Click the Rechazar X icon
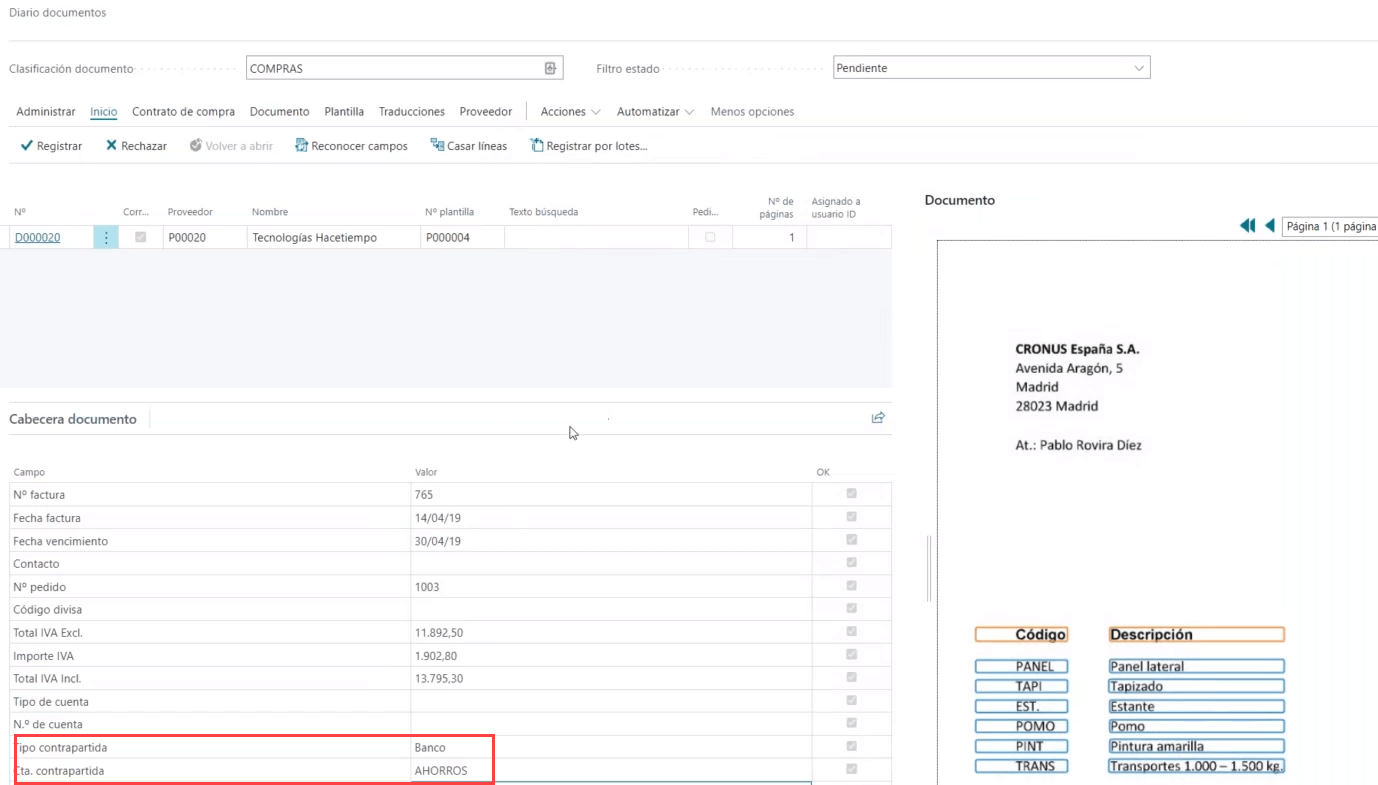The width and height of the screenshot is (1378, 785). (112, 146)
